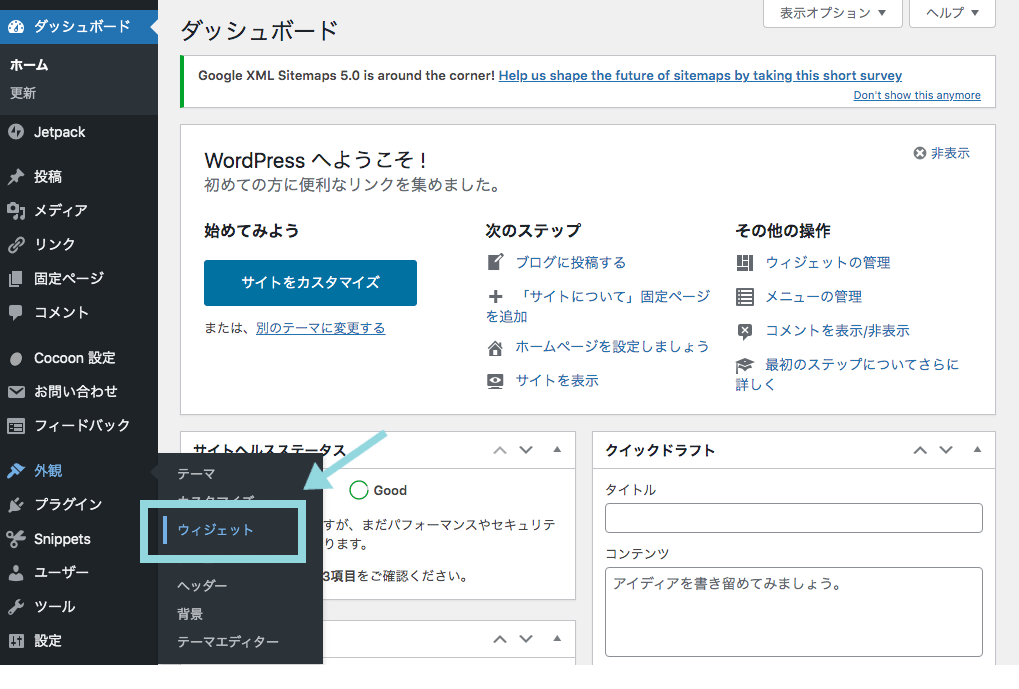Click into the コンテンツ text area
Screen dimensions: 1019x689
coord(793,612)
